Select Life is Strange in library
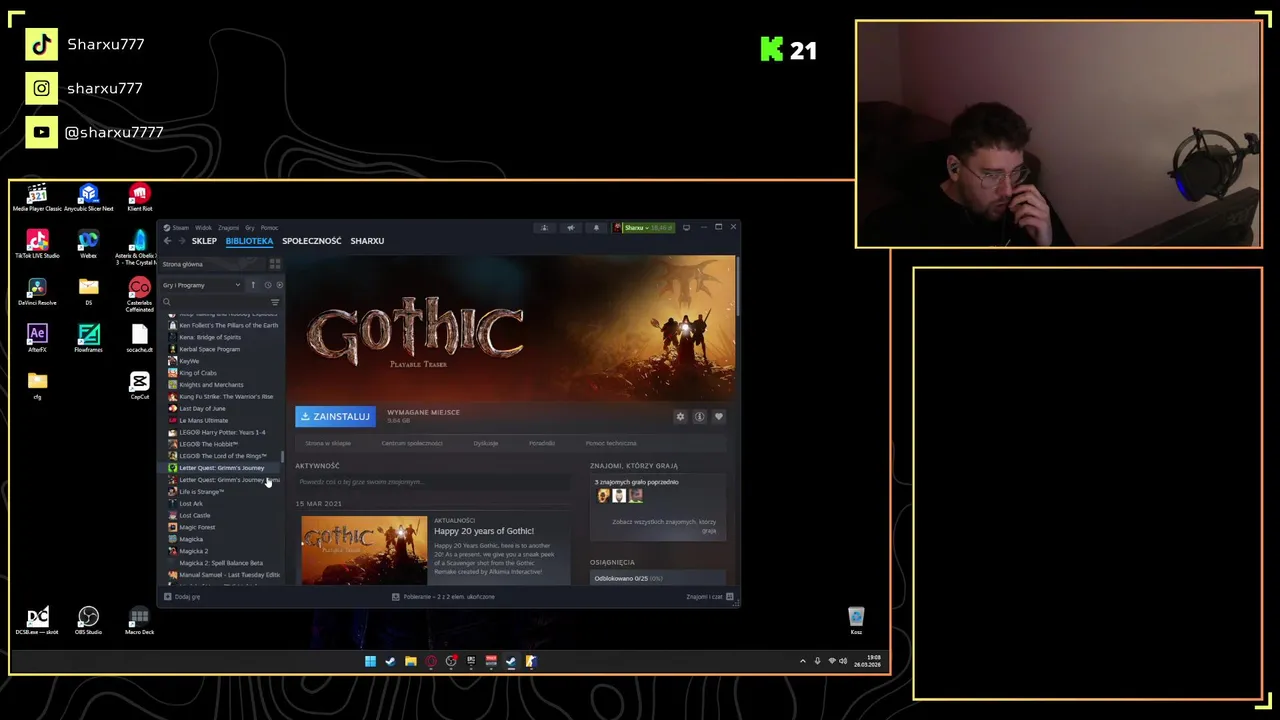The width and height of the screenshot is (1280, 720). click(201, 492)
